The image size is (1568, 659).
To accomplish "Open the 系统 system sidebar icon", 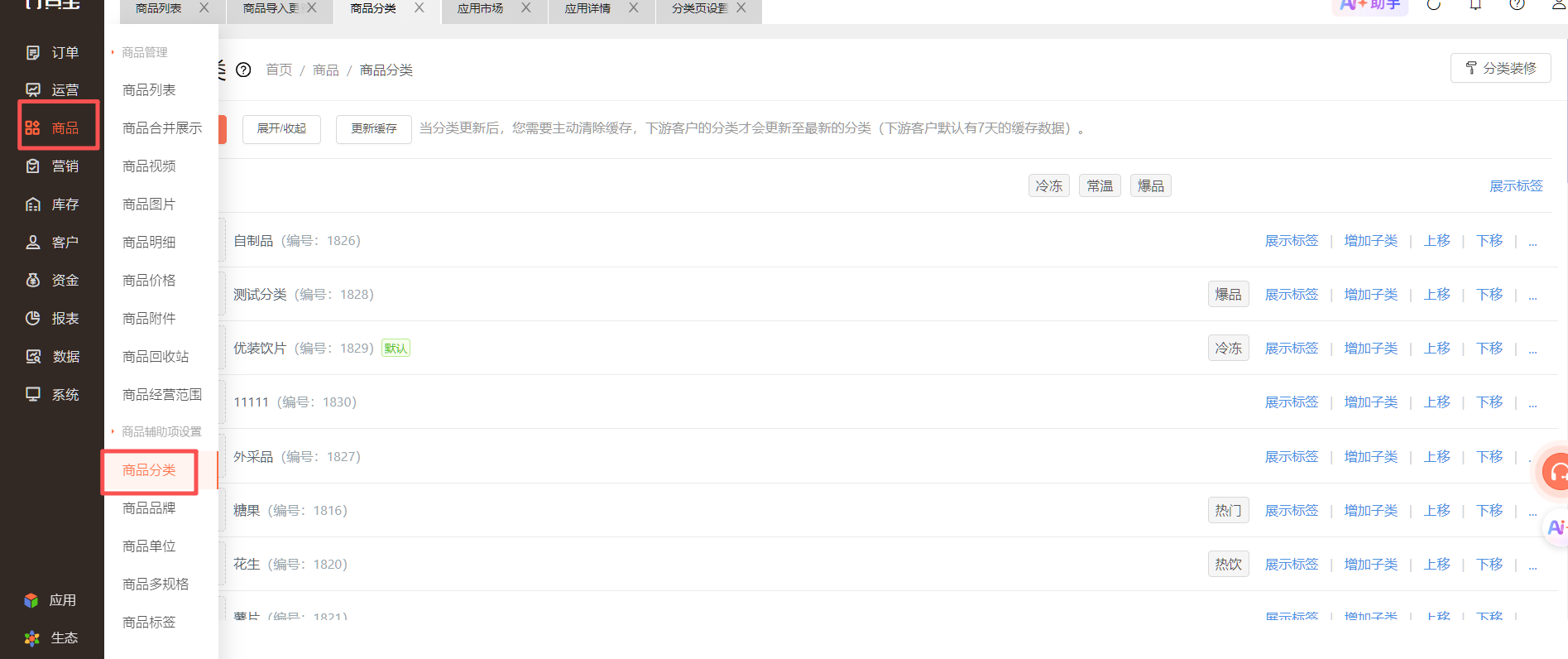I will 33,395.
